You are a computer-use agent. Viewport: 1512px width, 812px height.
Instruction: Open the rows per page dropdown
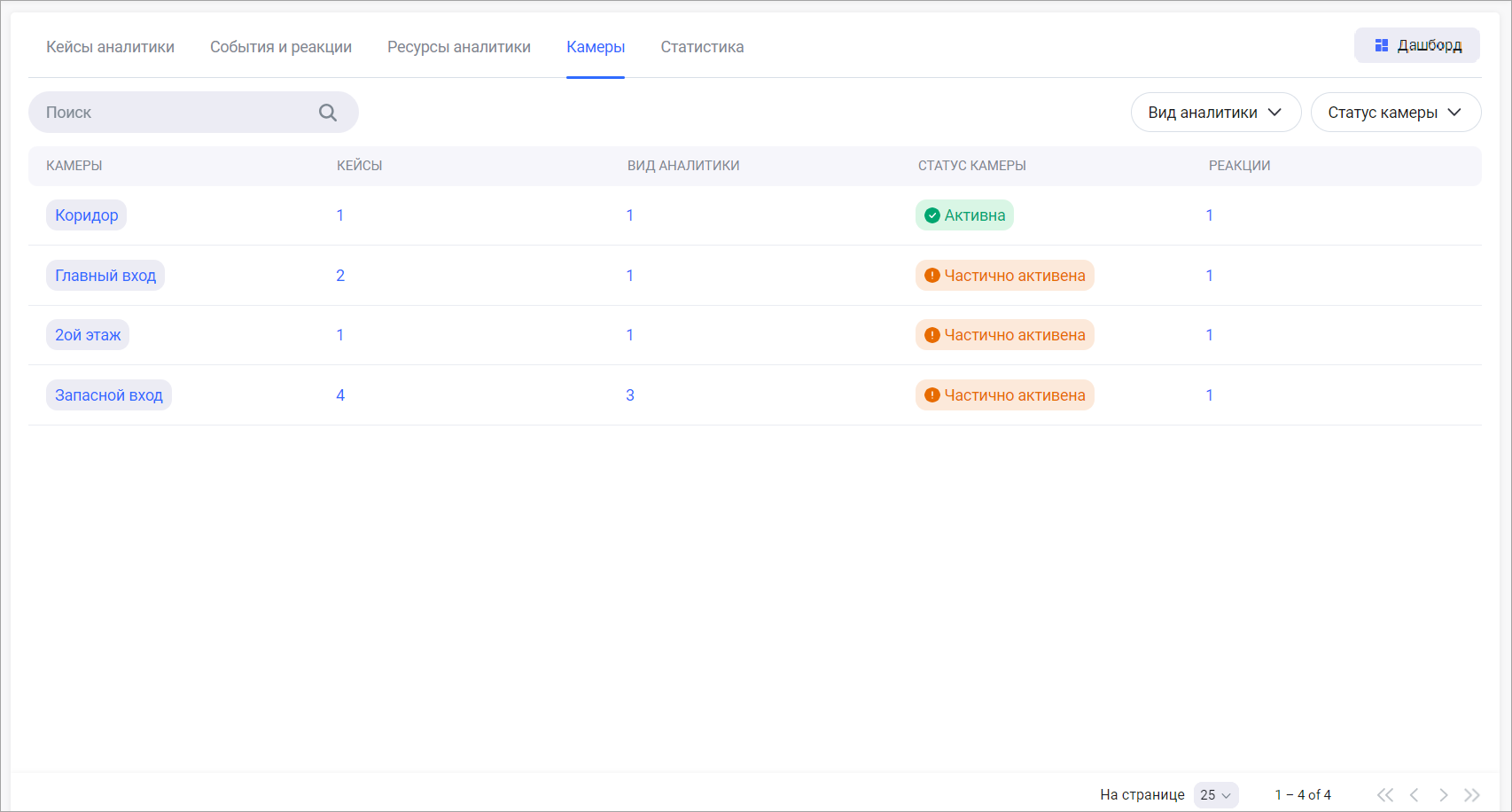pyautogui.click(x=1215, y=795)
